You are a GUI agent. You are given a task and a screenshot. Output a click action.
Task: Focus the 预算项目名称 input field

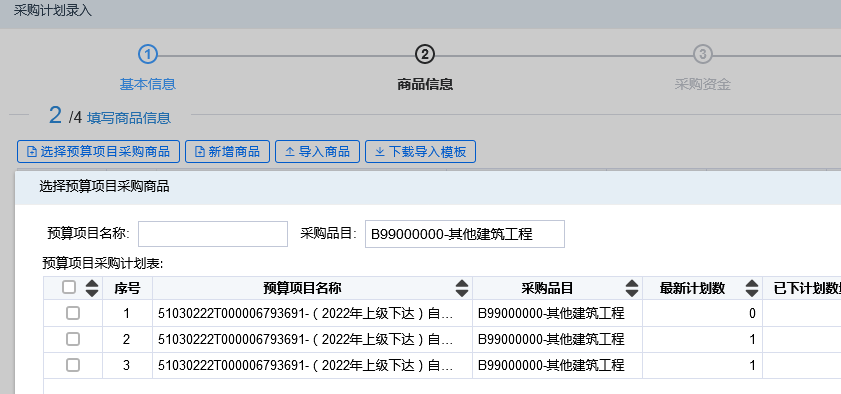tap(213, 234)
